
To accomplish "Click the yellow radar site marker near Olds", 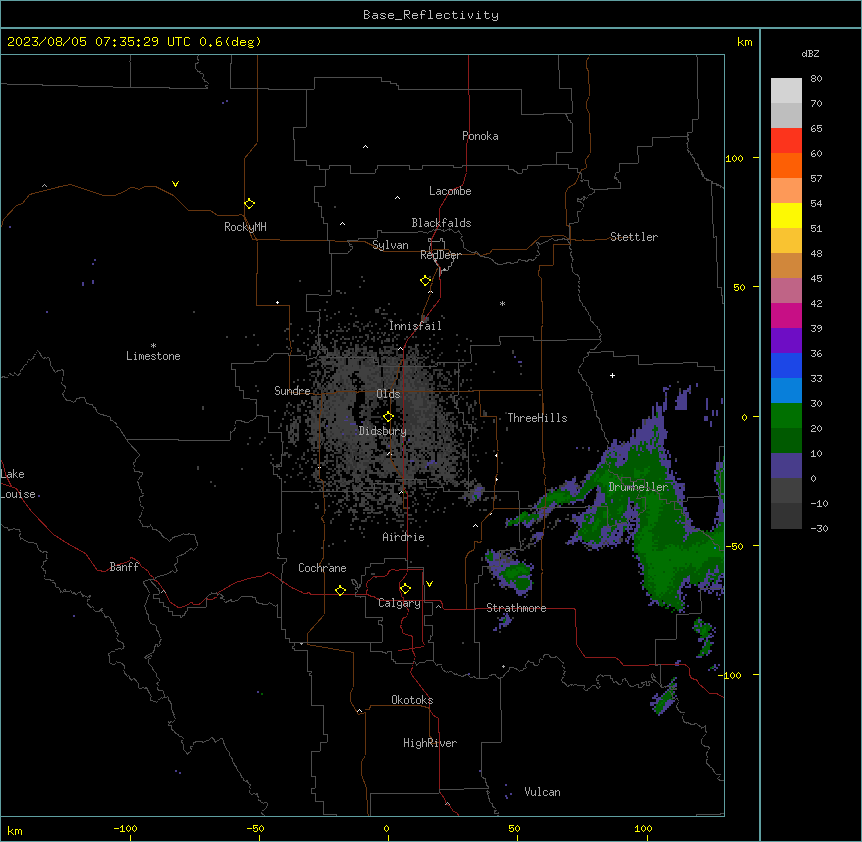I will point(388,417).
